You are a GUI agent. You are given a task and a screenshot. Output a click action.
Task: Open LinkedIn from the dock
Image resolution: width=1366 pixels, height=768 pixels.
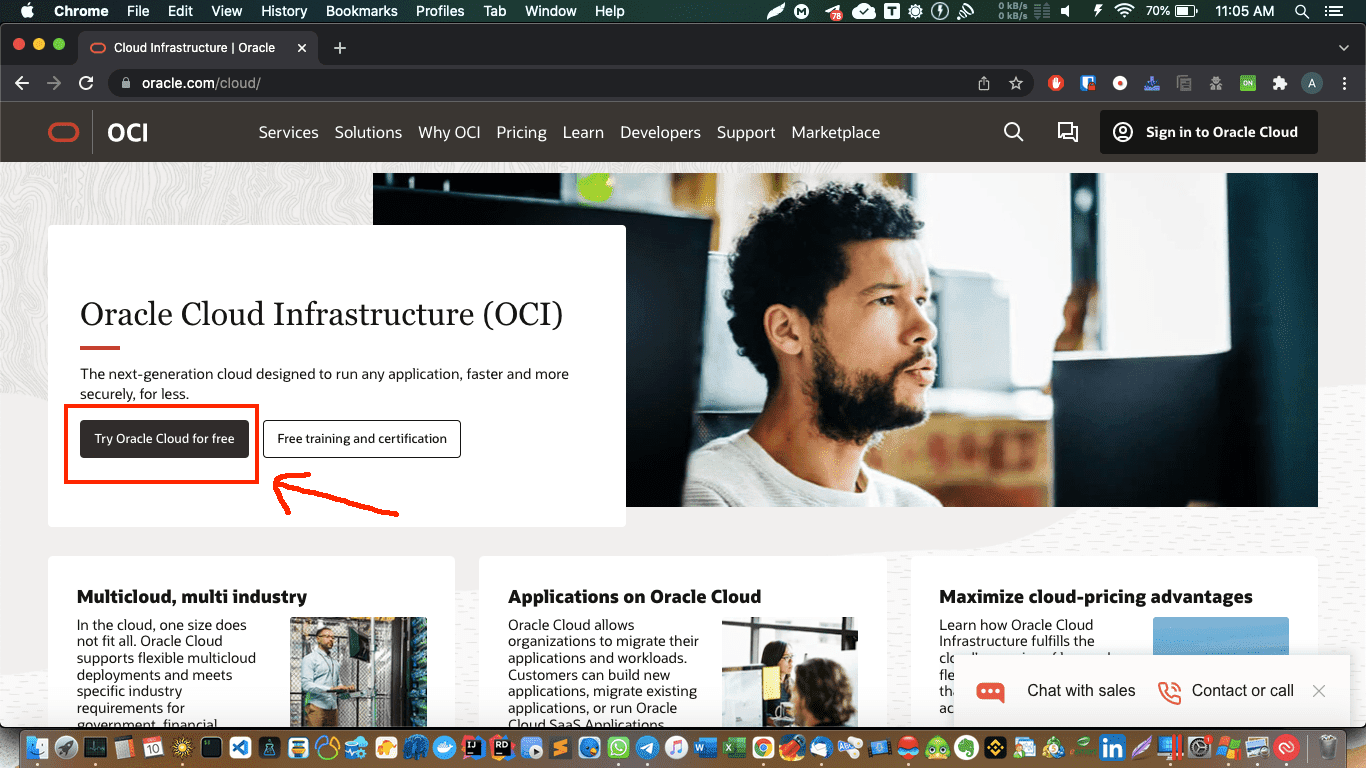1111,747
